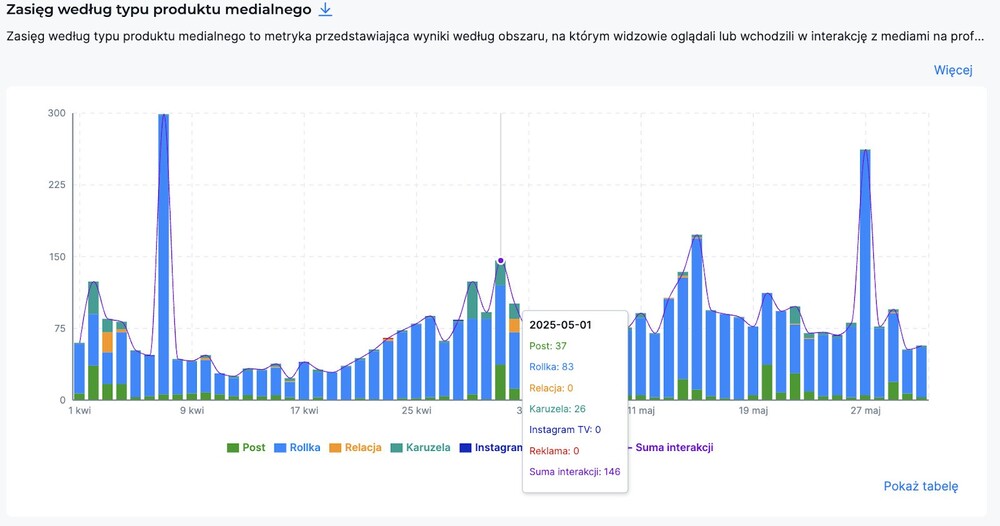Click the orange Relacja segment in early April bar
1000x526 pixels.
[x=107, y=341]
